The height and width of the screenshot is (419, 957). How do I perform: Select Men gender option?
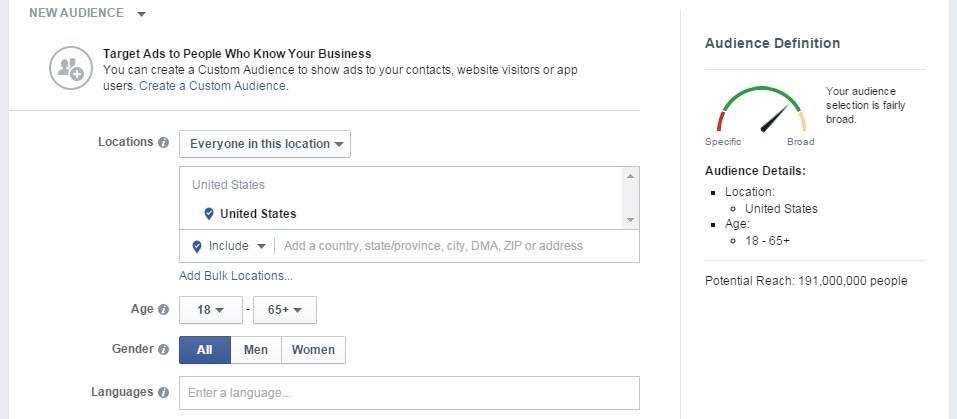(256, 349)
